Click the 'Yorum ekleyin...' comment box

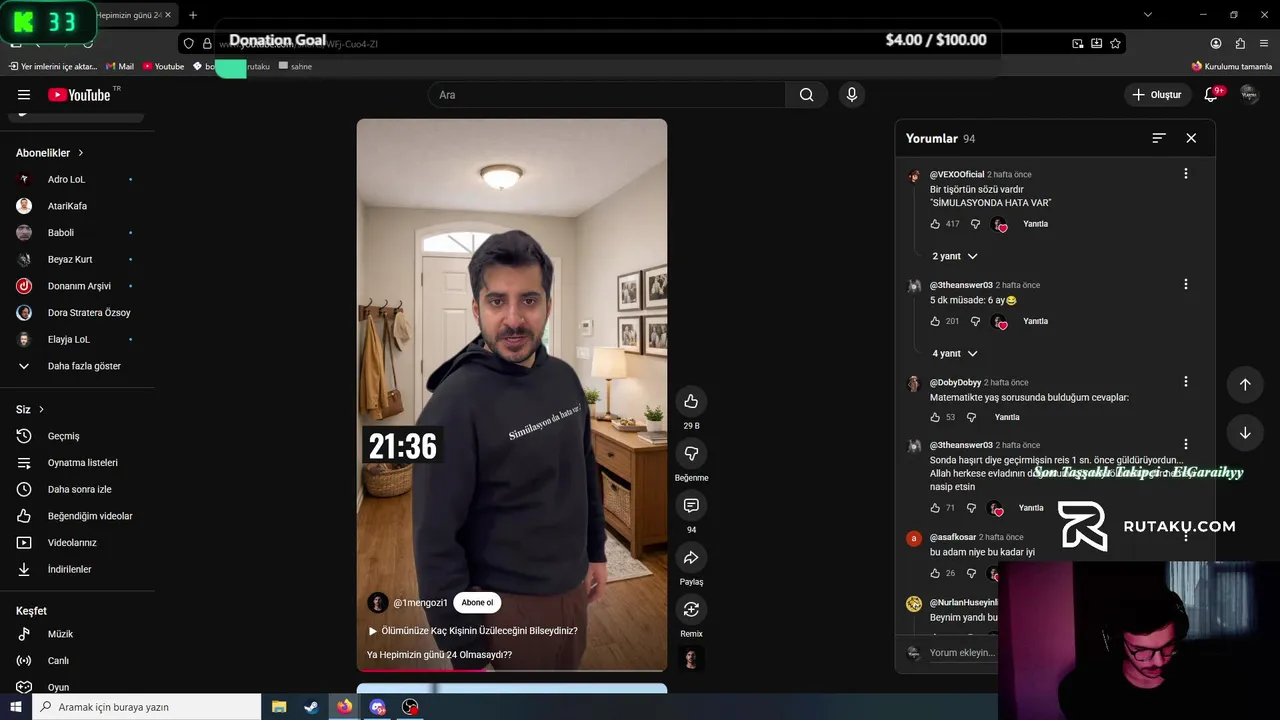962,653
